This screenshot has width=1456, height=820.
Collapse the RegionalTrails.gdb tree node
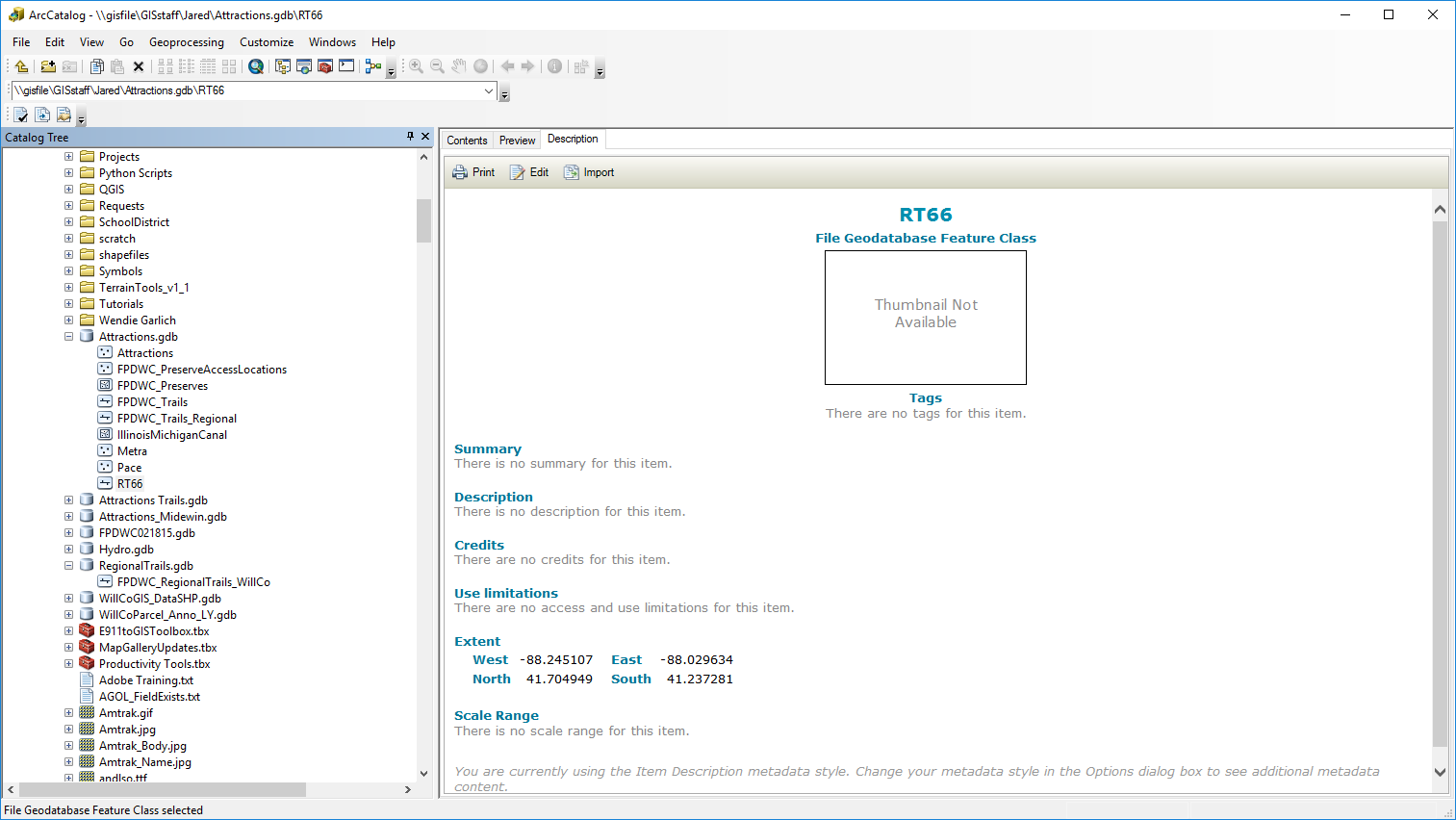point(68,566)
